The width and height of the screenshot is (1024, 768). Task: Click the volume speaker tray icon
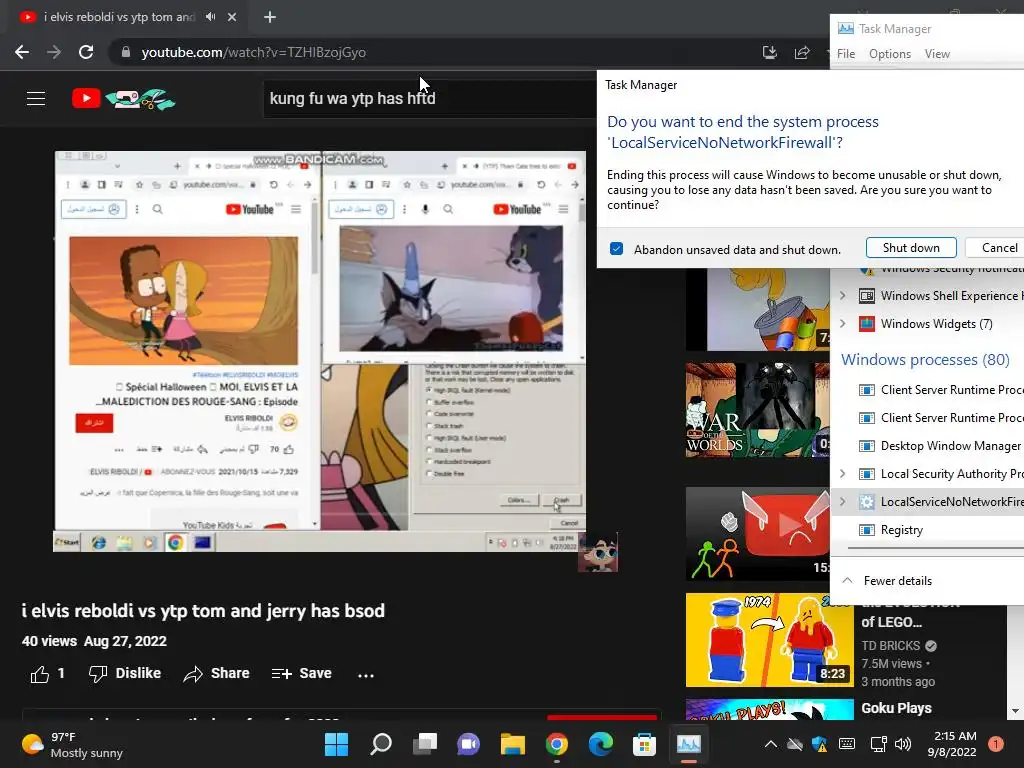[903, 744]
